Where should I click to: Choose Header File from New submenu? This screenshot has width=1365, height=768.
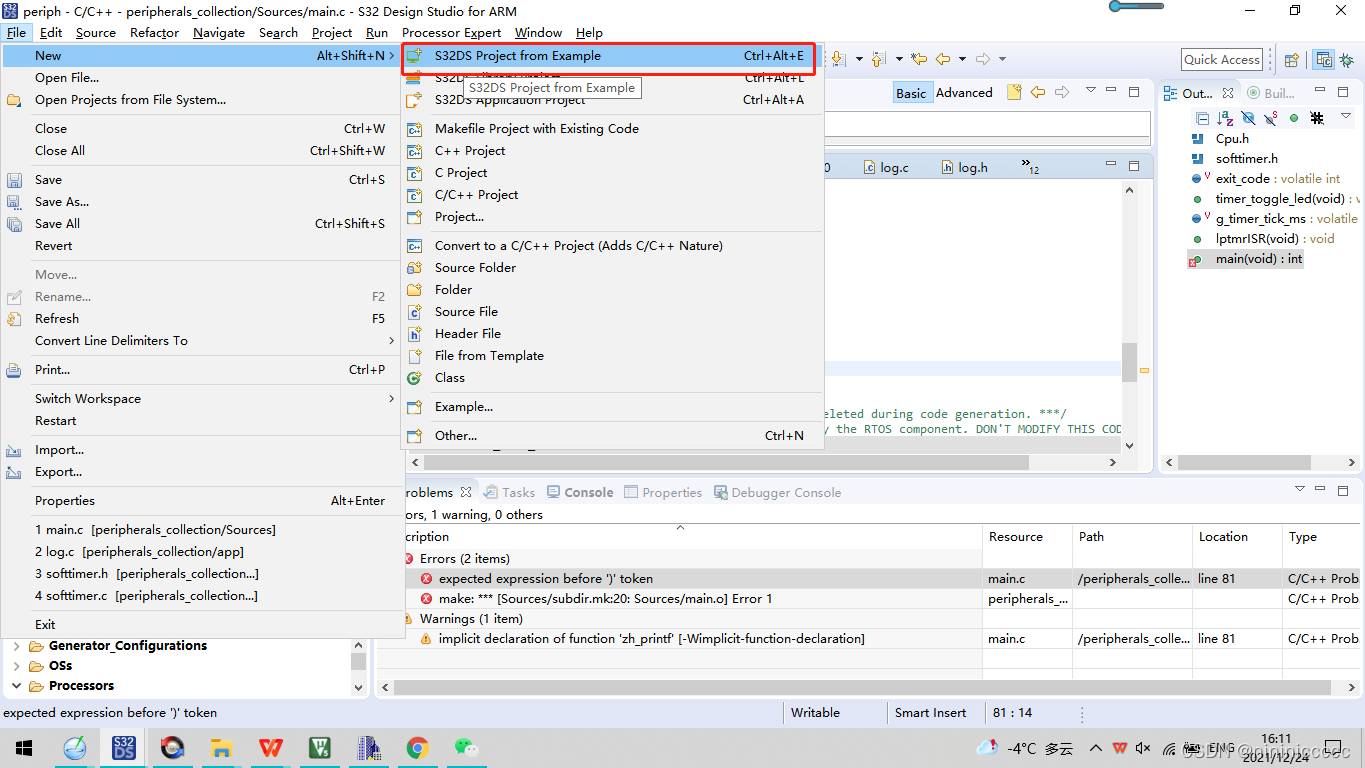tap(610, 333)
